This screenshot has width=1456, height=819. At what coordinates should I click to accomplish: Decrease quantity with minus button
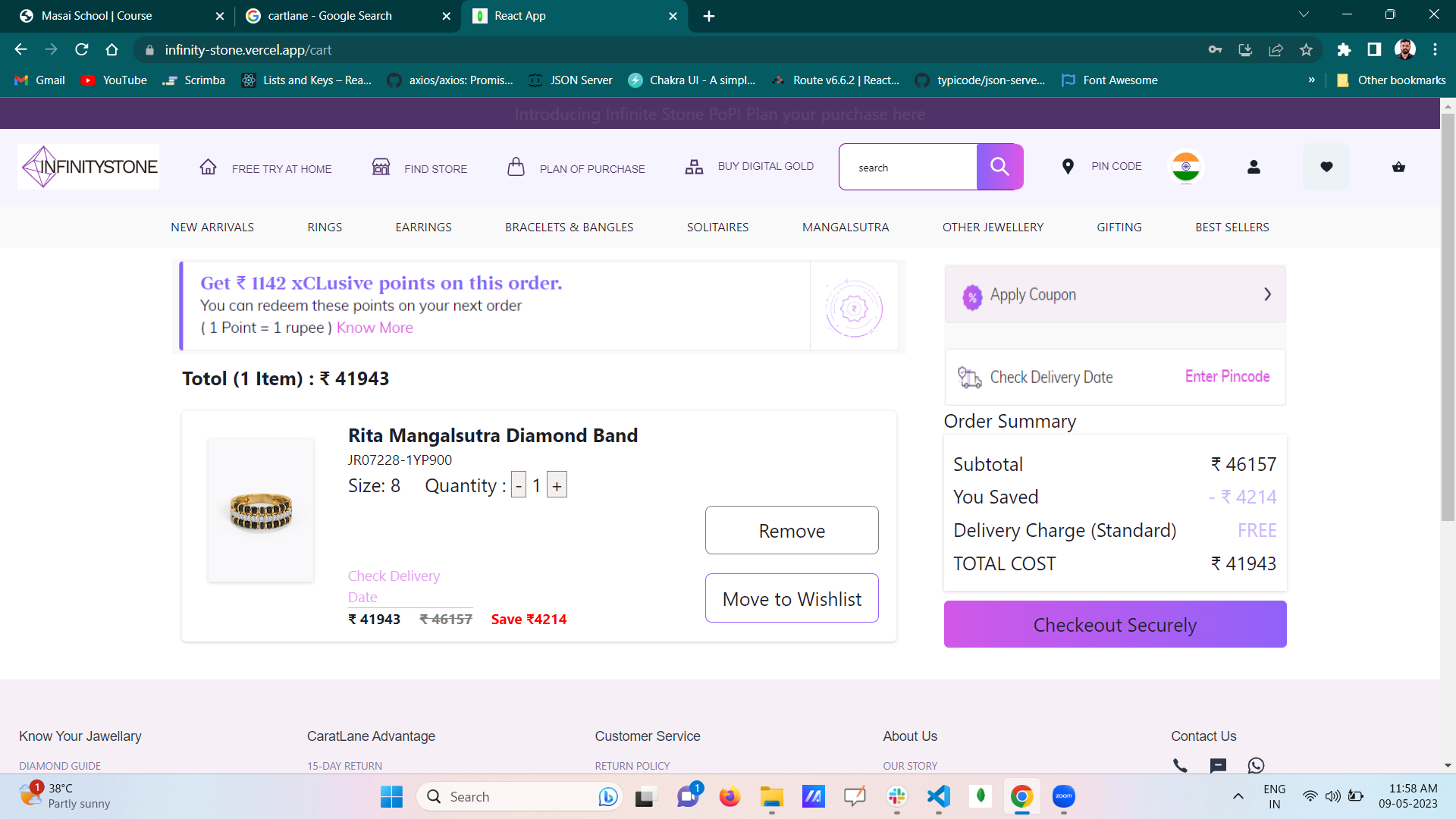(x=519, y=486)
